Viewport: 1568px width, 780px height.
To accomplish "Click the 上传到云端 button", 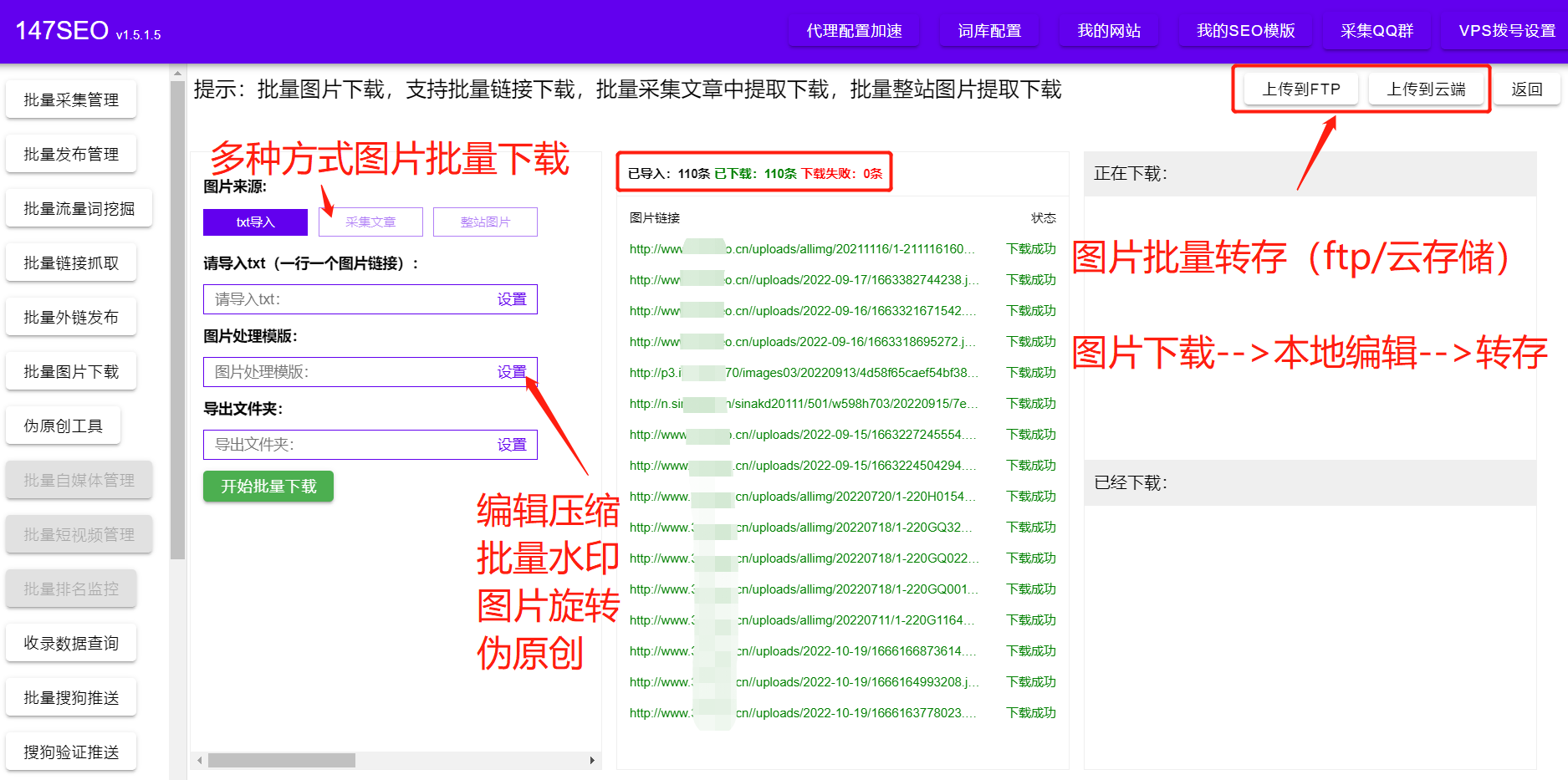I will [x=1426, y=89].
